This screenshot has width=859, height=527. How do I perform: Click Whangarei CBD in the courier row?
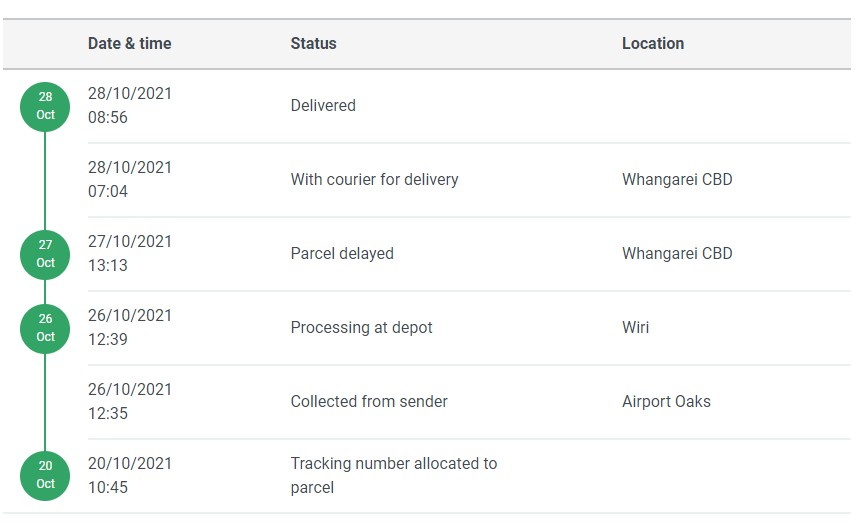tap(677, 180)
